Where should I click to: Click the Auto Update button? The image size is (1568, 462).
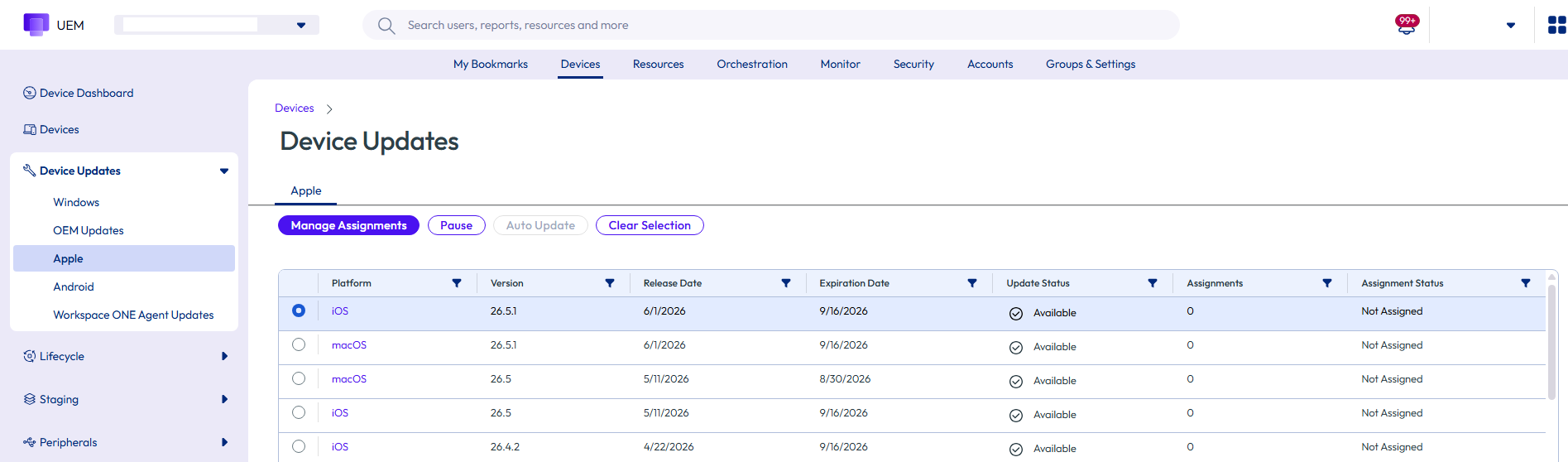541,225
